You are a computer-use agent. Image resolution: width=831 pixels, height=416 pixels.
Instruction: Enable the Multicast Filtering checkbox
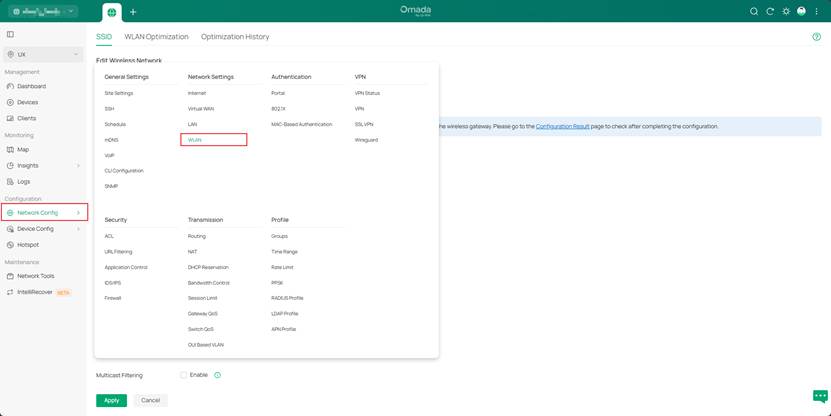point(183,375)
